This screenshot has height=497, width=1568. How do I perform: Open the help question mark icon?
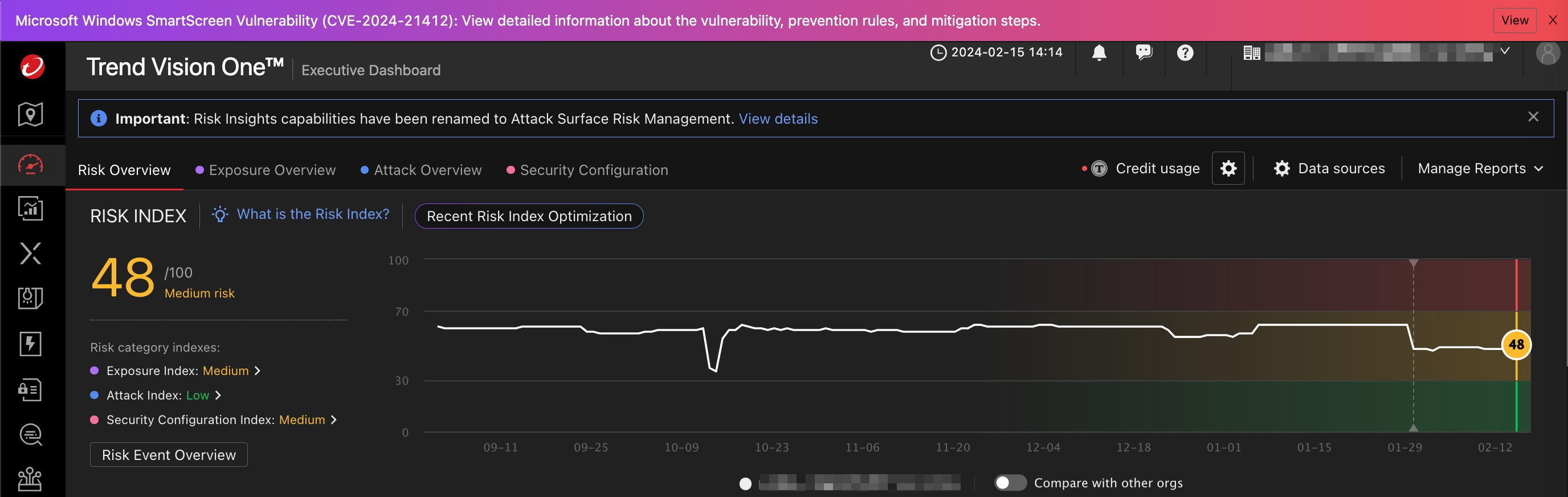(x=1185, y=53)
